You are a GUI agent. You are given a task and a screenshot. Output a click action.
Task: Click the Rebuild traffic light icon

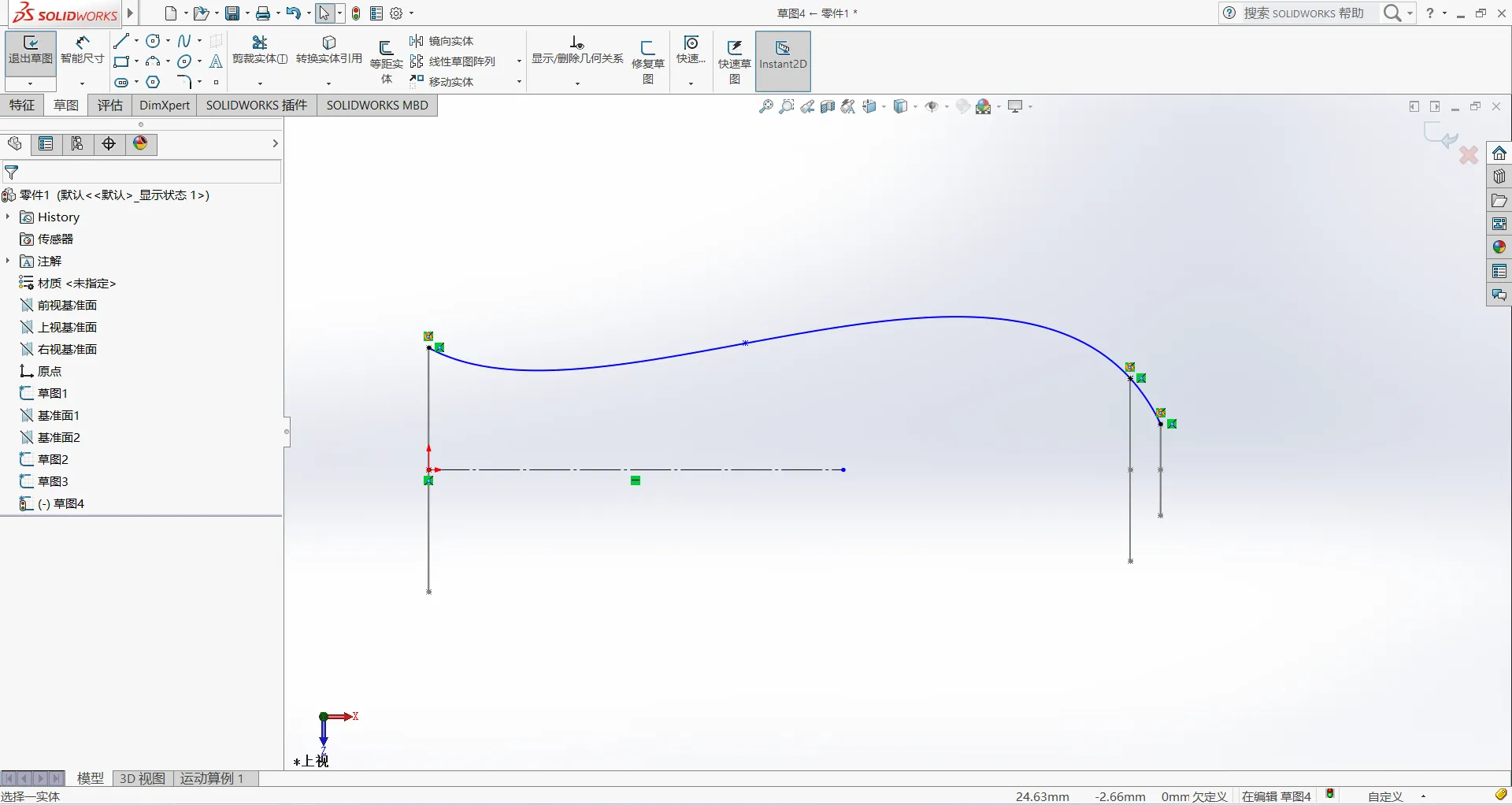click(x=356, y=13)
